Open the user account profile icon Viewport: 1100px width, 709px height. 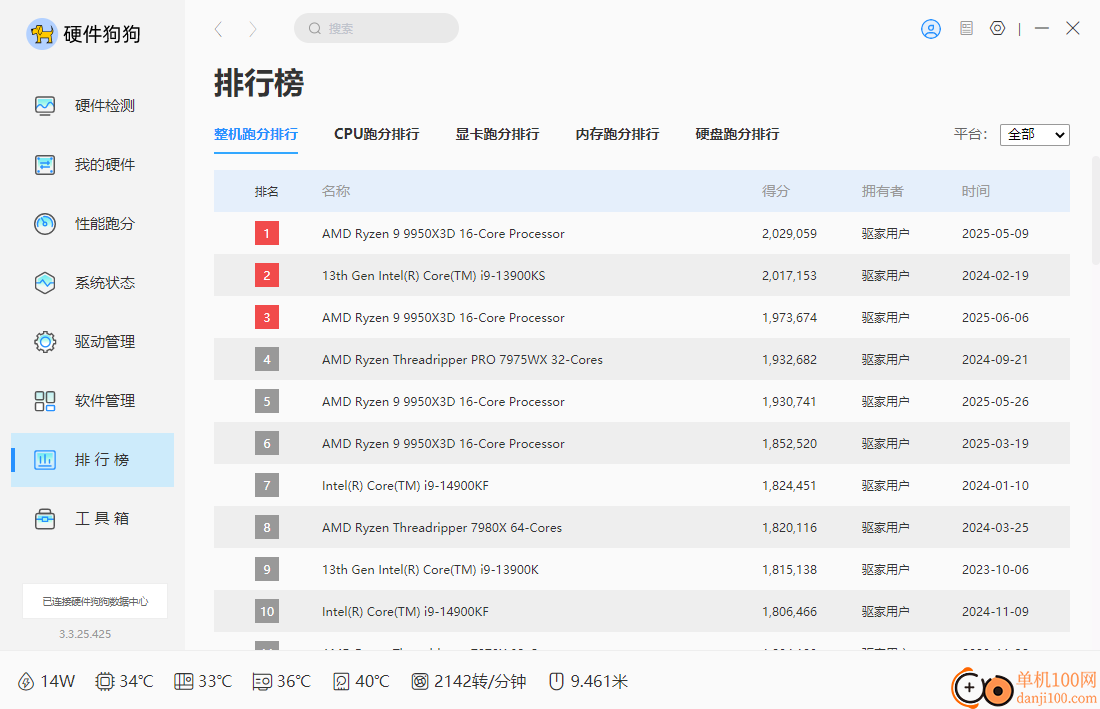coord(931,29)
